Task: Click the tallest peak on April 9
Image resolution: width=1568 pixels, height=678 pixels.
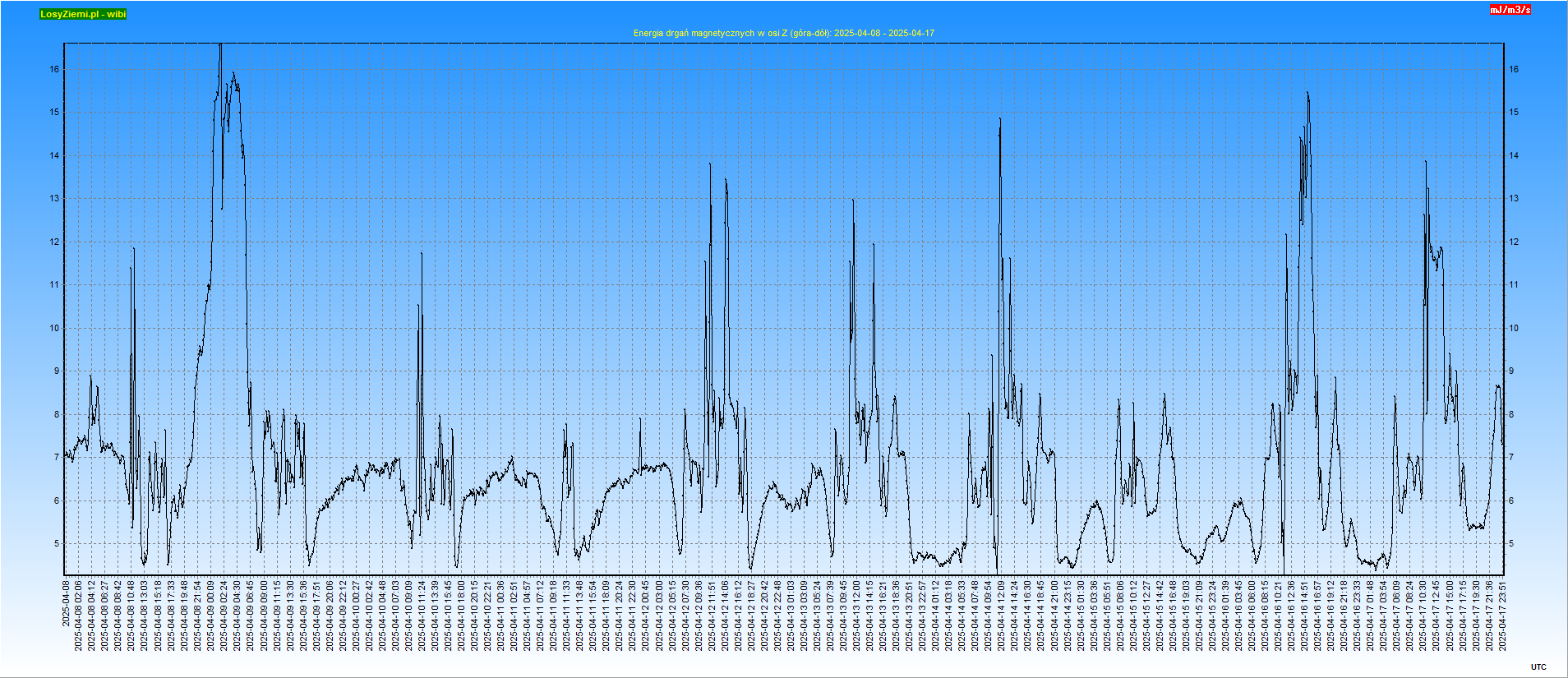Action: pyautogui.click(x=220, y=46)
